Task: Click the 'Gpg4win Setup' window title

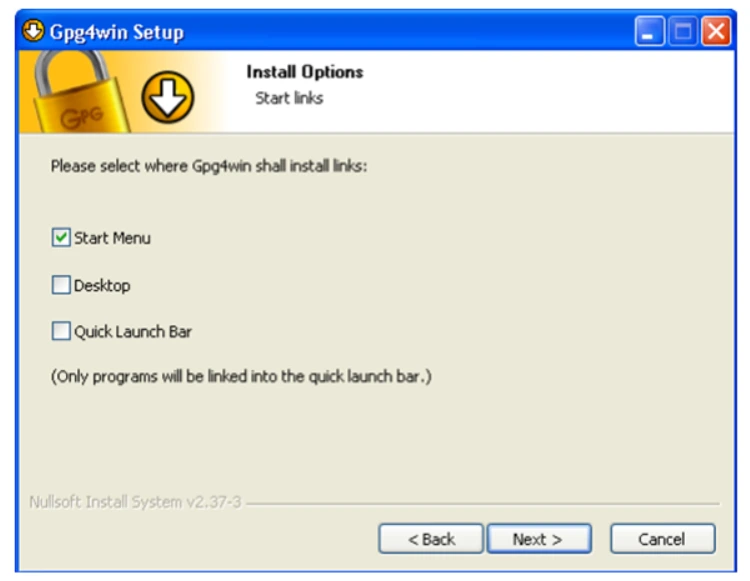Action: pyautogui.click(x=117, y=33)
